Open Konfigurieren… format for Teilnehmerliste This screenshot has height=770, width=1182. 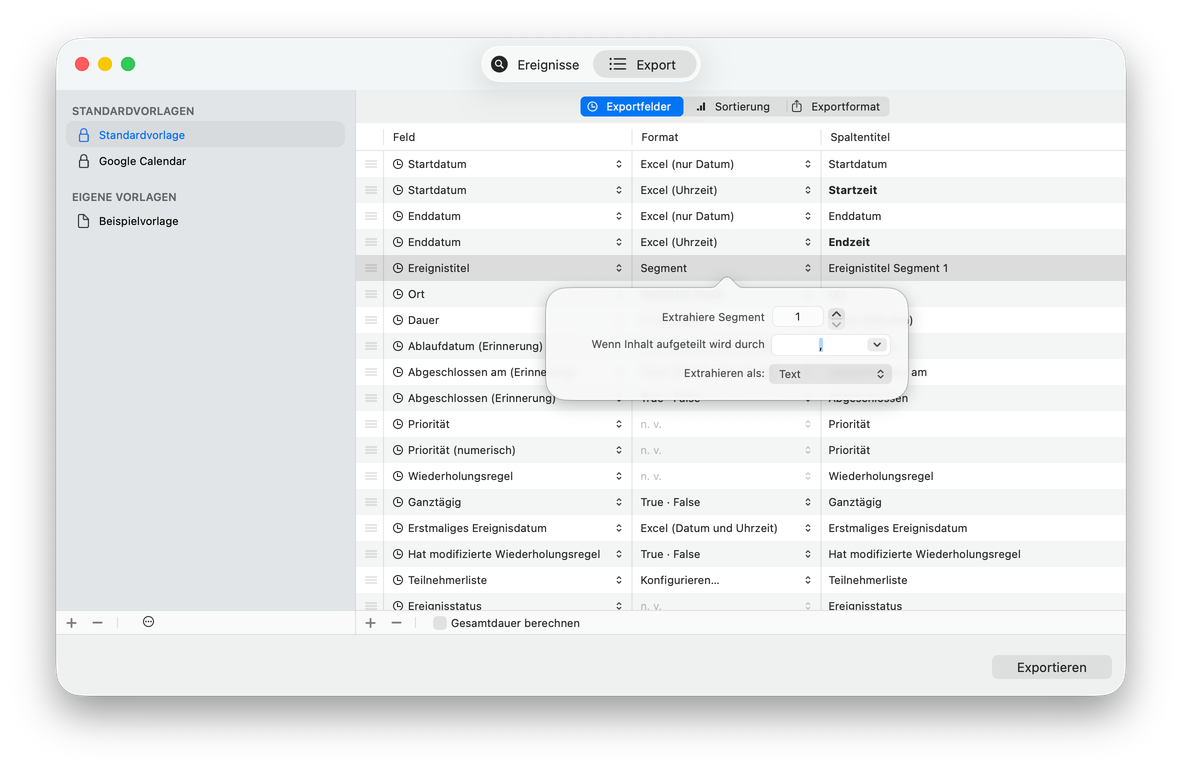click(x=807, y=581)
